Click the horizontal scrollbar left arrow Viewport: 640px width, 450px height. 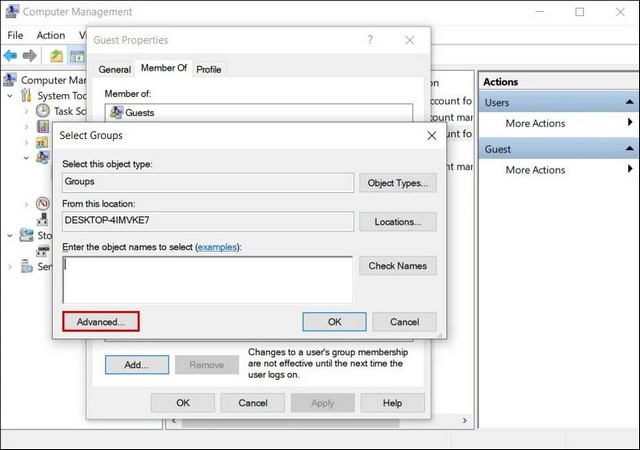174,421
